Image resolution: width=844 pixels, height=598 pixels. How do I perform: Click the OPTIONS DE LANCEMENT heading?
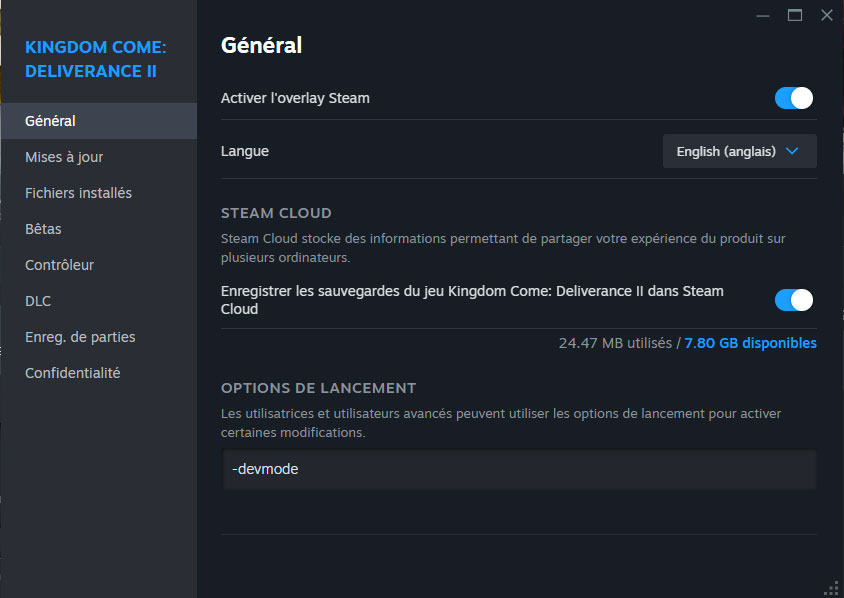pyautogui.click(x=319, y=388)
